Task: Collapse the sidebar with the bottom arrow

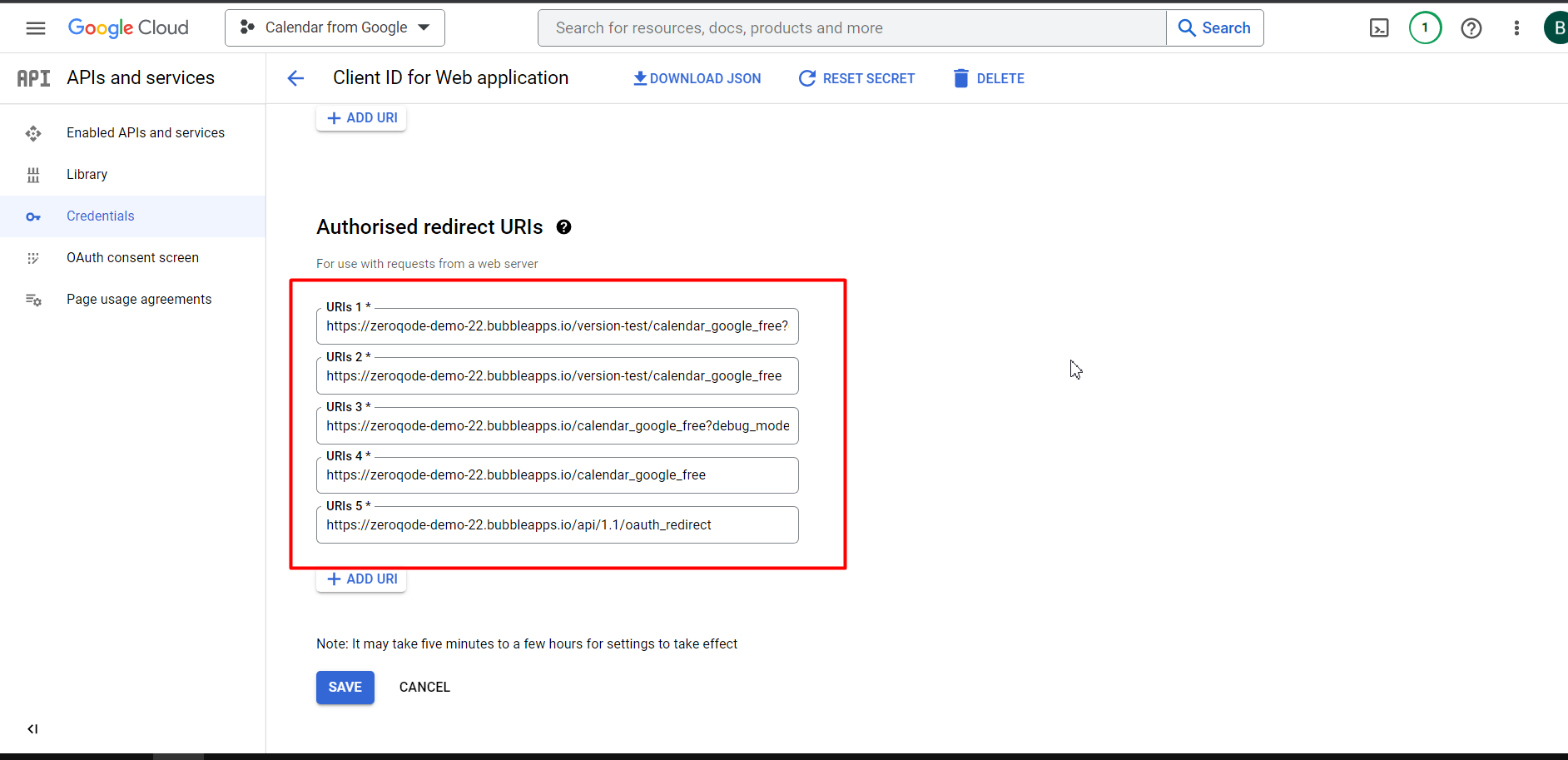Action: click(32, 729)
